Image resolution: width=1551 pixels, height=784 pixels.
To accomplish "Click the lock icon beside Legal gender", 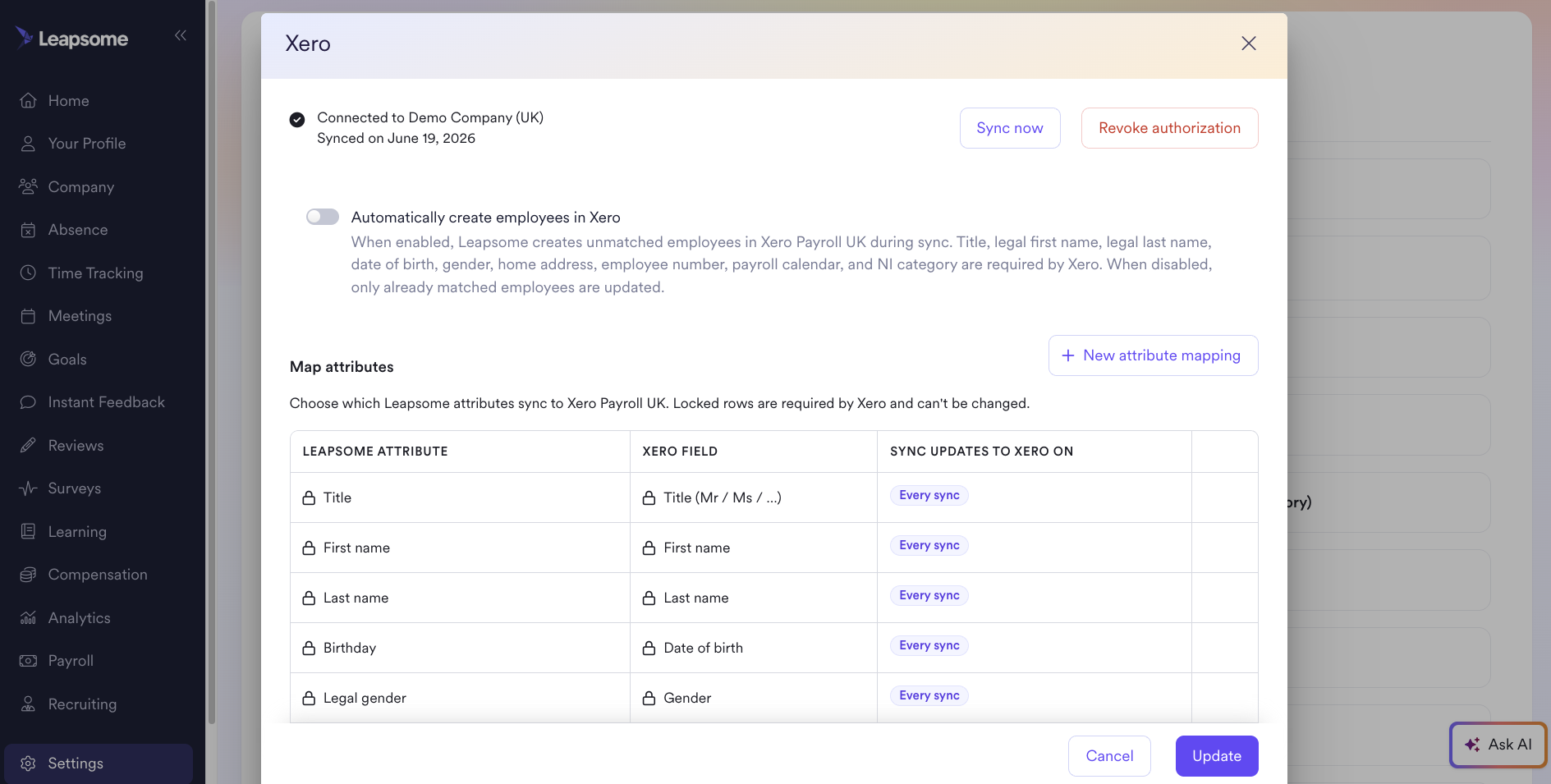I will pos(309,698).
